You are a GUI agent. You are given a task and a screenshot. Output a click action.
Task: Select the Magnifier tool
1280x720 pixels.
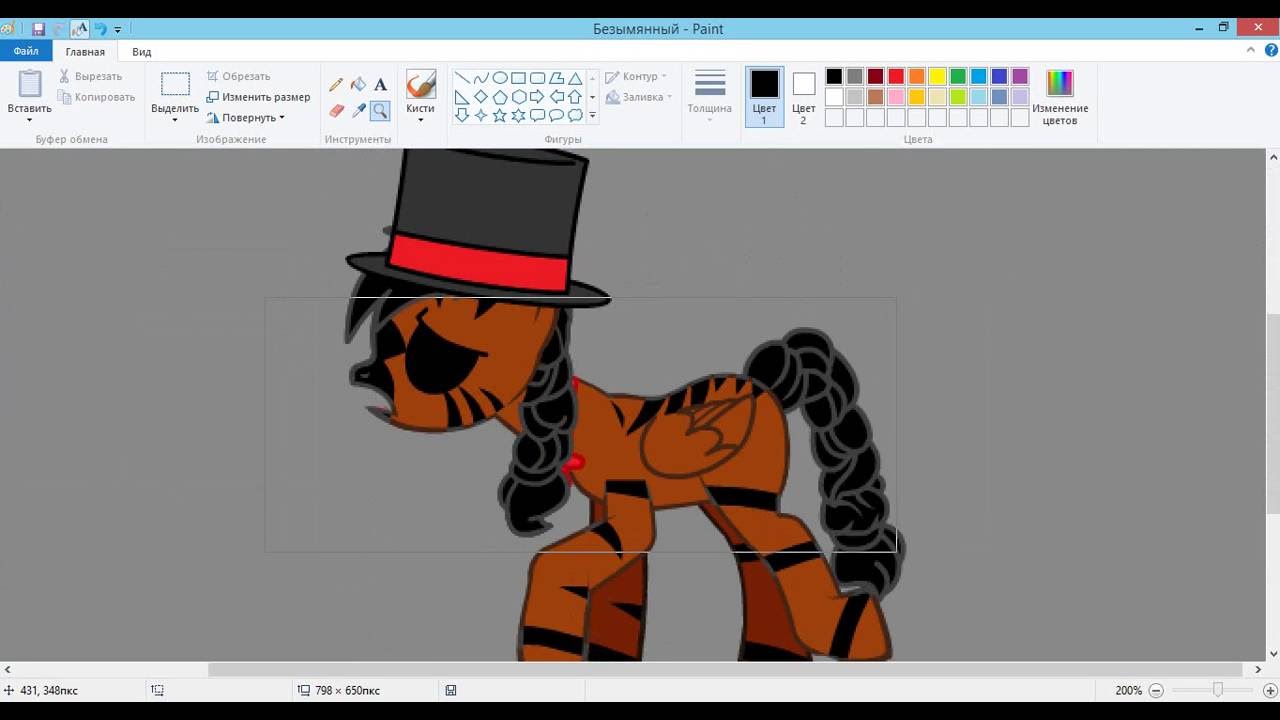[380, 110]
